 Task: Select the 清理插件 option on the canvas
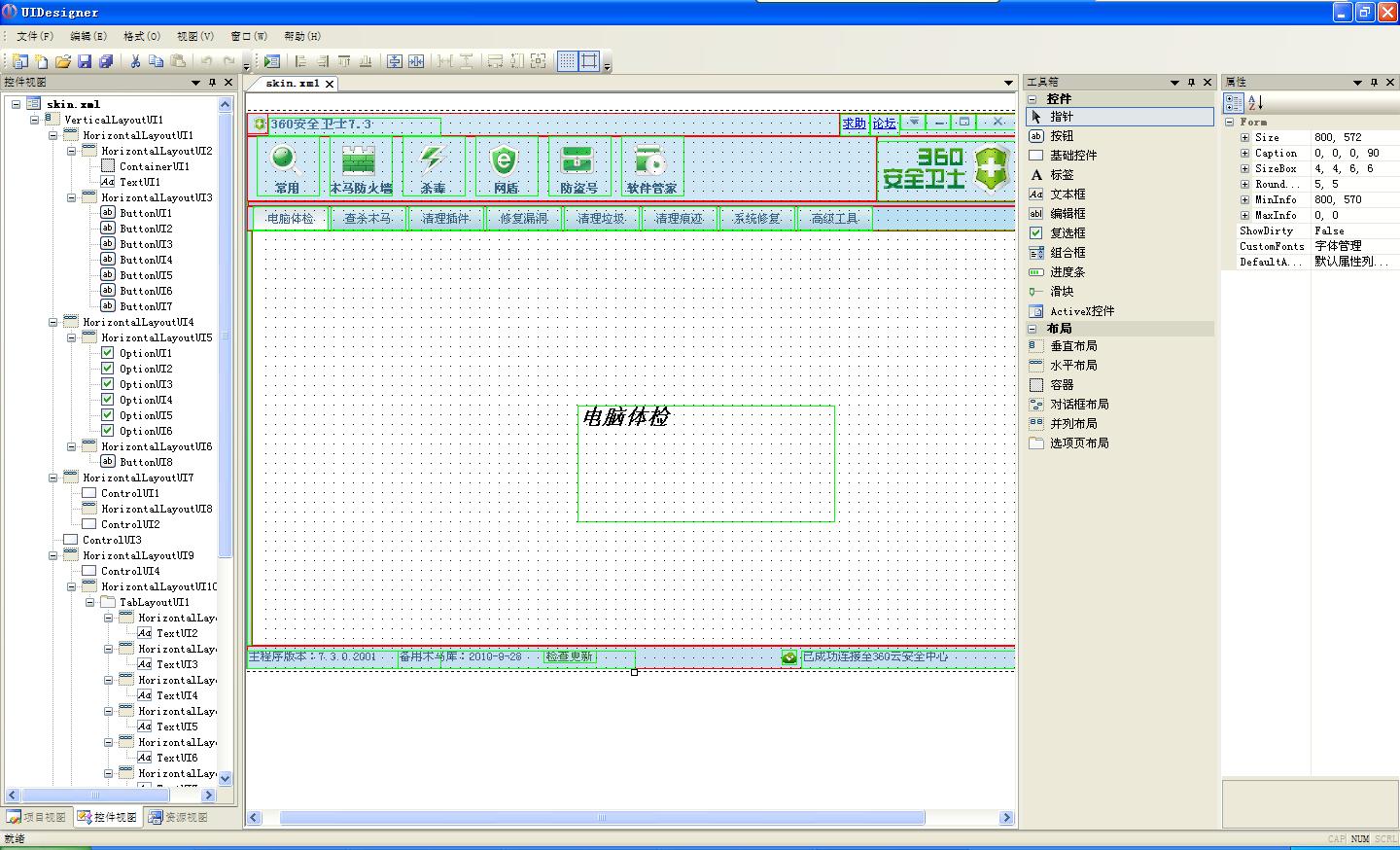pos(445,218)
